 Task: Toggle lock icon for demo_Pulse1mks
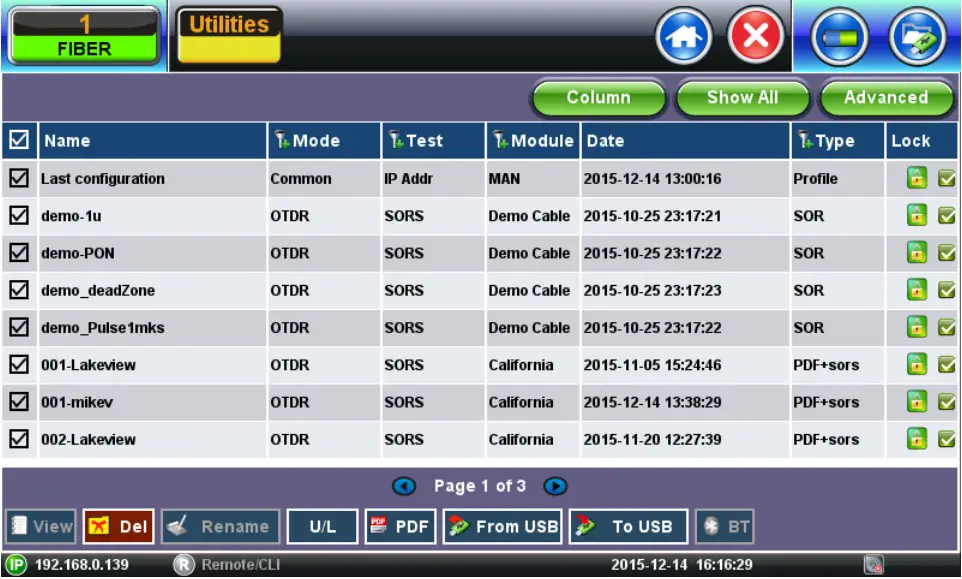pos(917,328)
